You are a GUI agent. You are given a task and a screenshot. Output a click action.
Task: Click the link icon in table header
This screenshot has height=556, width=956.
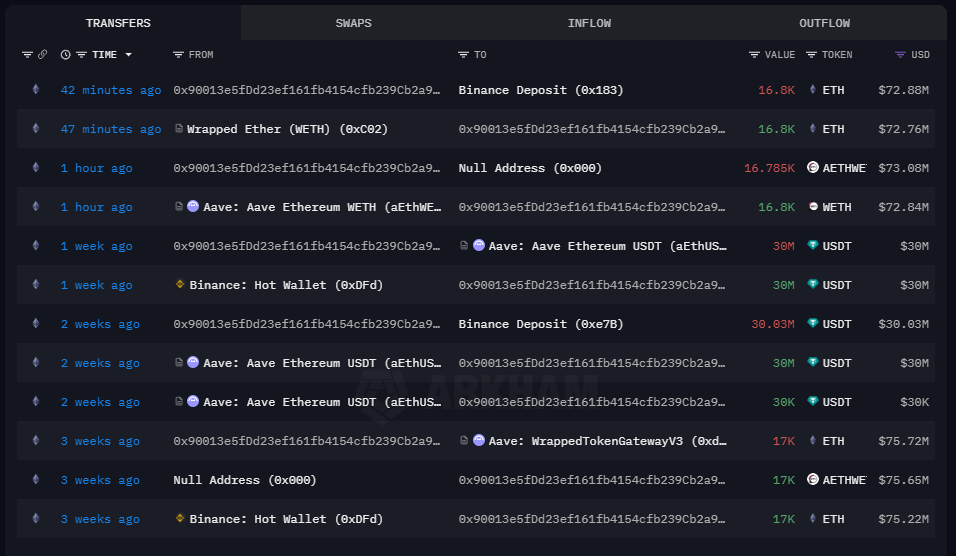pos(43,55)
